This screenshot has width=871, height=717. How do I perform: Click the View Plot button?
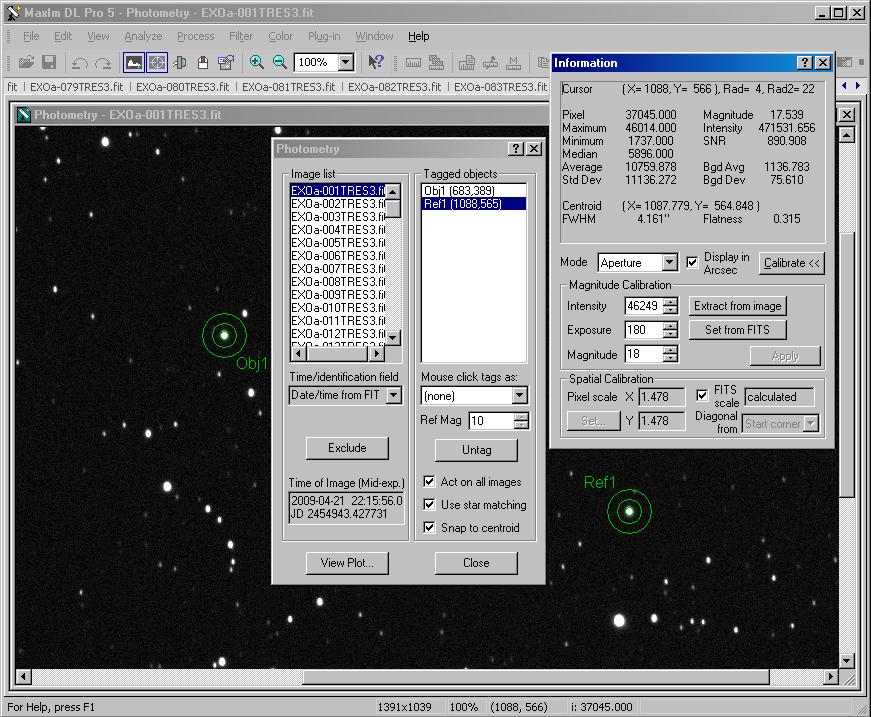tap(347, 563)
